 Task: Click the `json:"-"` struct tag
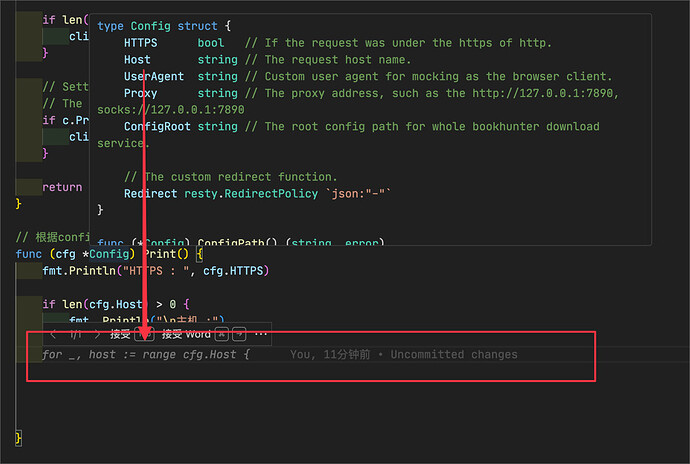pyautogui.click(x=358, y=194)
